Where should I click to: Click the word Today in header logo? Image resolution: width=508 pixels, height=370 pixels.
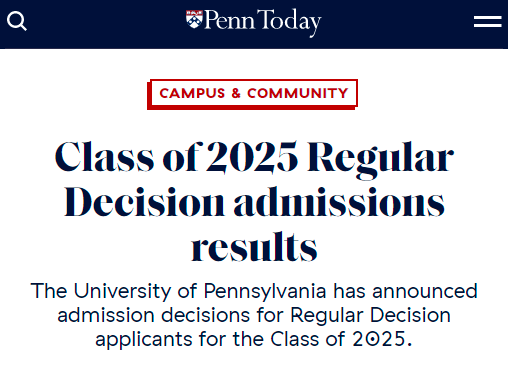point(289,22)
